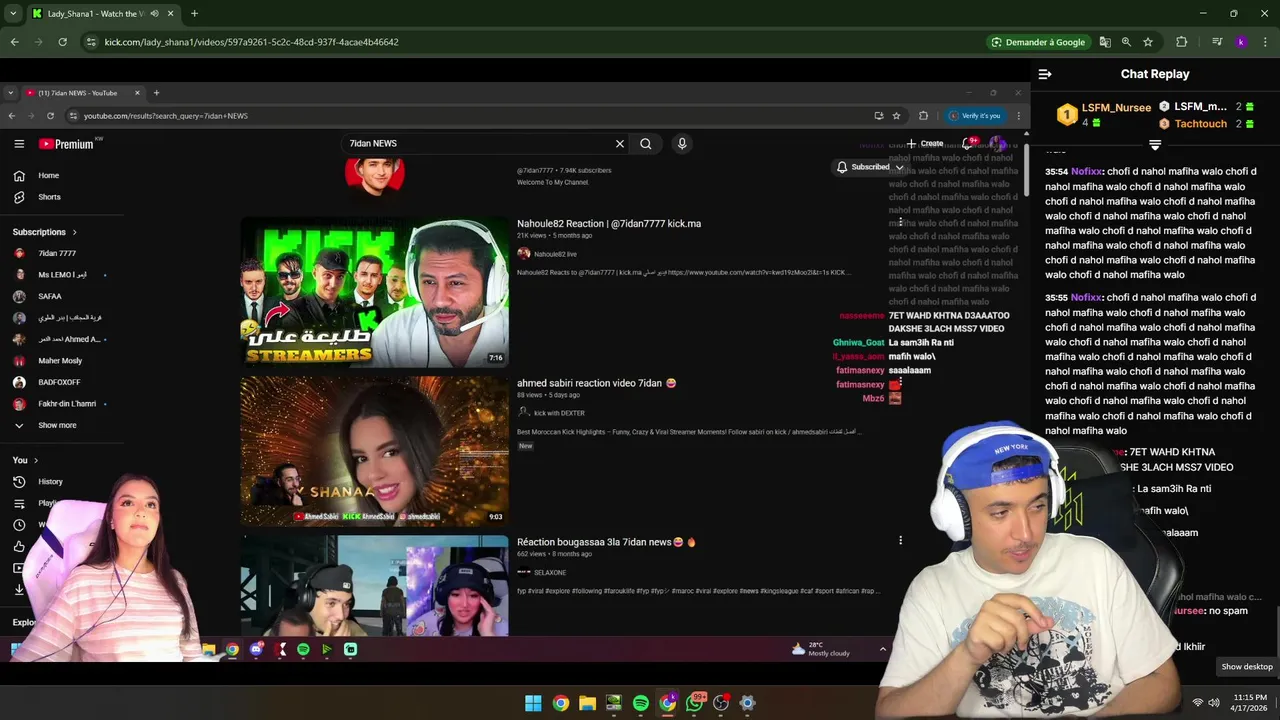Close the 7idan NEWS YouTube tab
Image resolution: width=1280 pixels, height=720 pixels.
point(137,93)
